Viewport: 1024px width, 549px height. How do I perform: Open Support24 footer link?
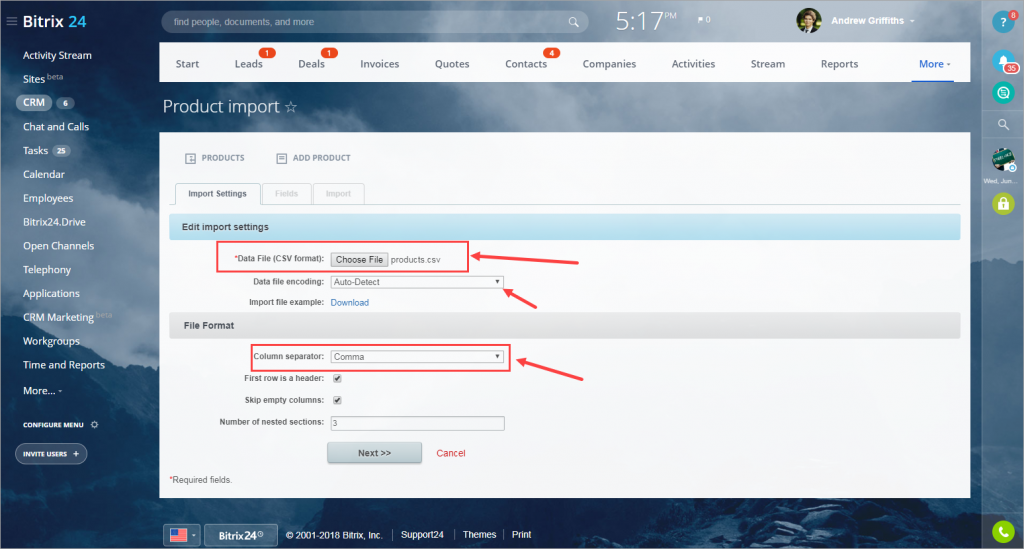pyautogui.click(x=422, y=535)
